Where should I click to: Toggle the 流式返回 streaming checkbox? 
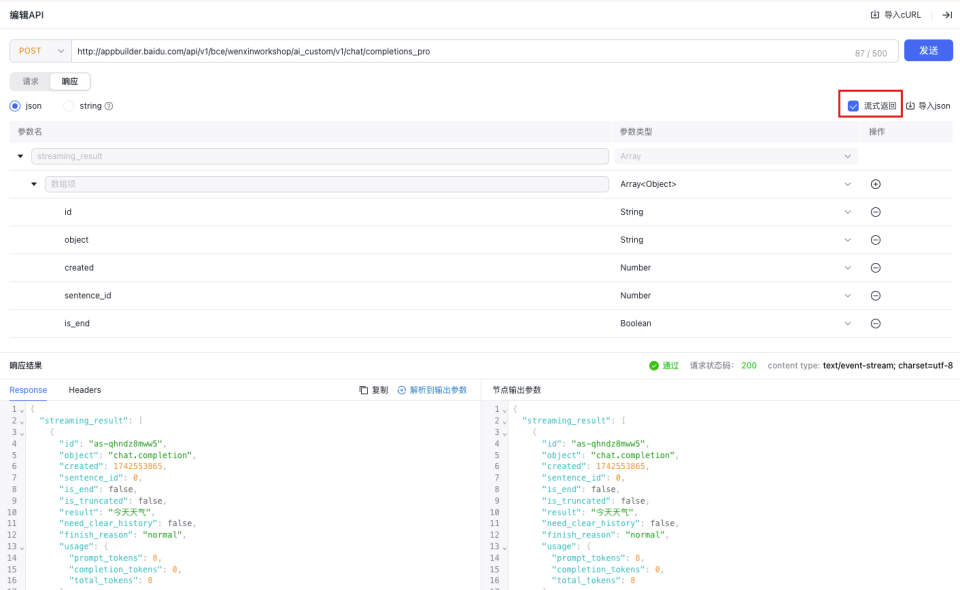click(853, 106)
